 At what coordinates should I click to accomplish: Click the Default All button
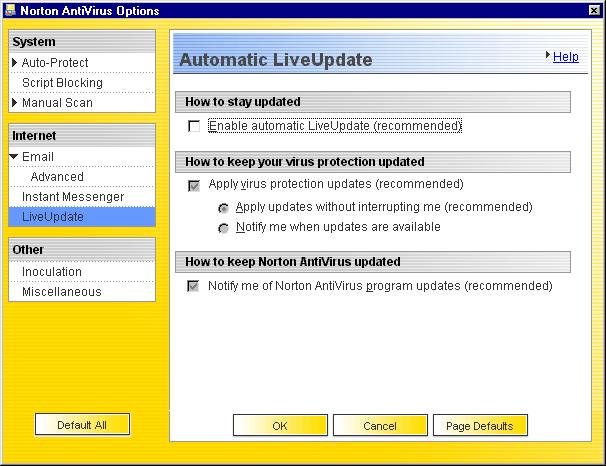click(x=82, y=425)
